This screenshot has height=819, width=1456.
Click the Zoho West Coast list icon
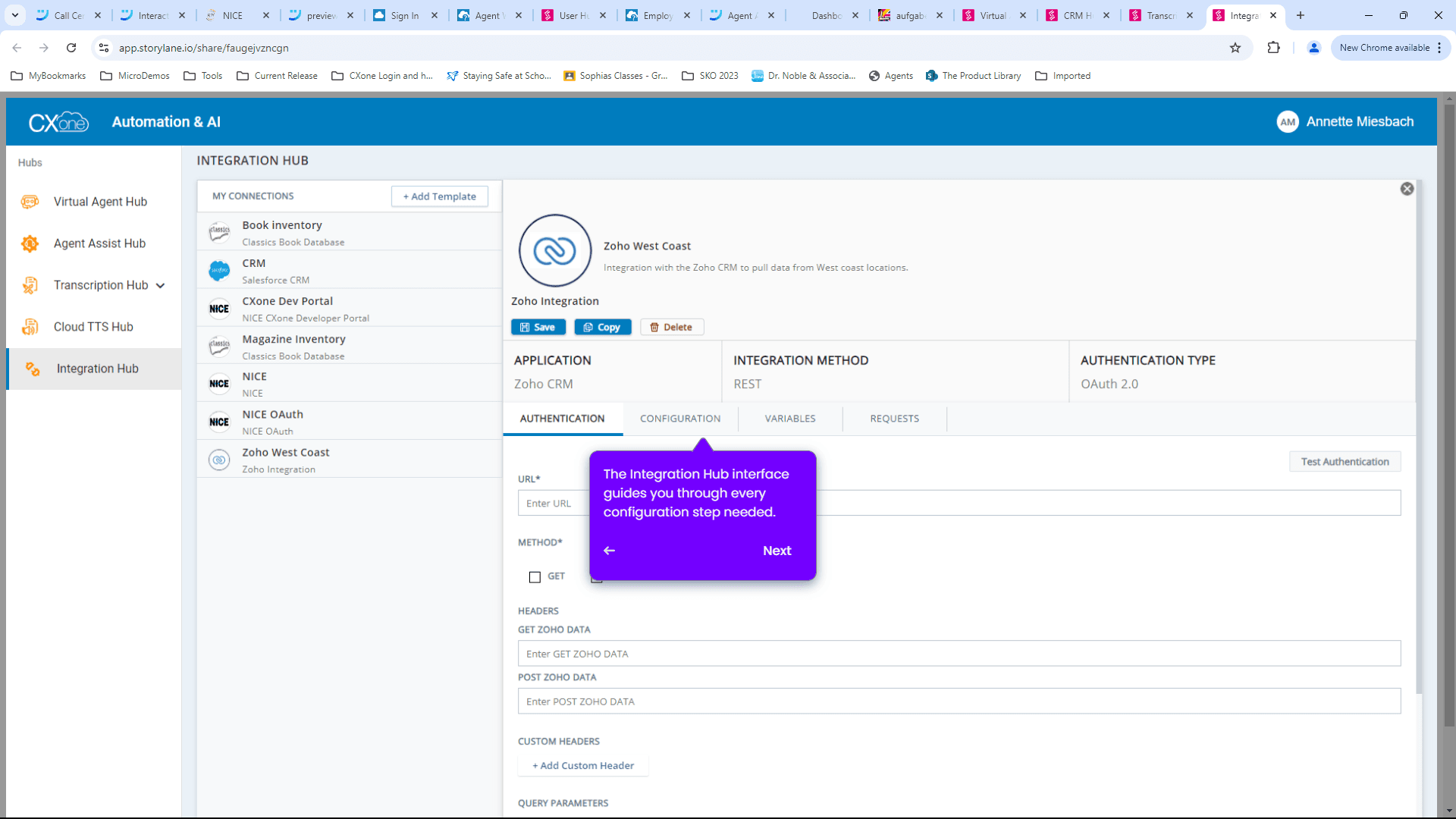tap(219, 460)
